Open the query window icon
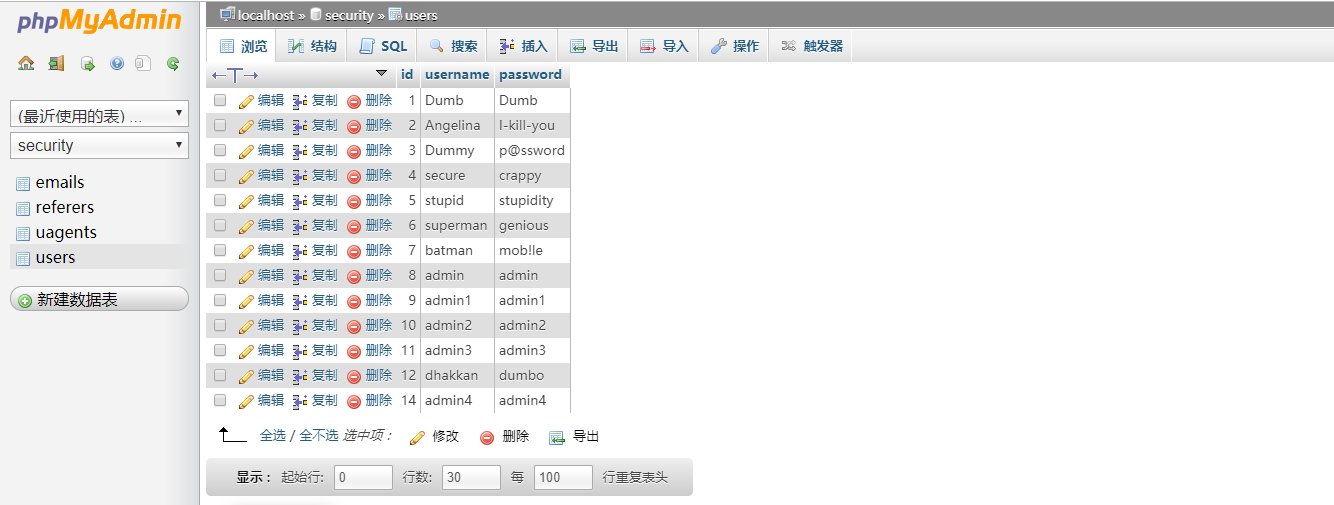1334x505 pixels. [87, 63]
